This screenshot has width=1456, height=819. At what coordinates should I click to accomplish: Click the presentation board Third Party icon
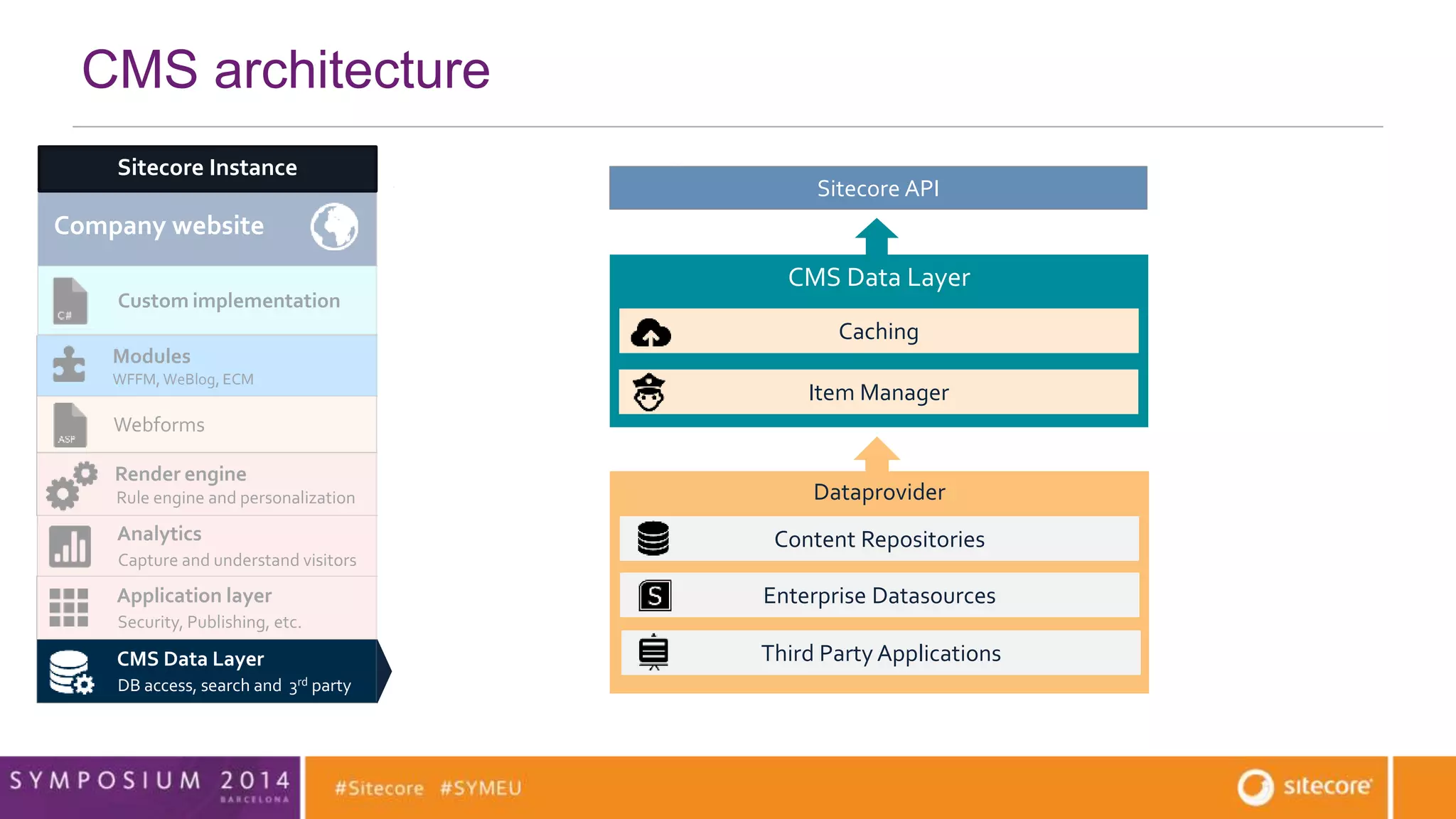(x=653, y=653)
